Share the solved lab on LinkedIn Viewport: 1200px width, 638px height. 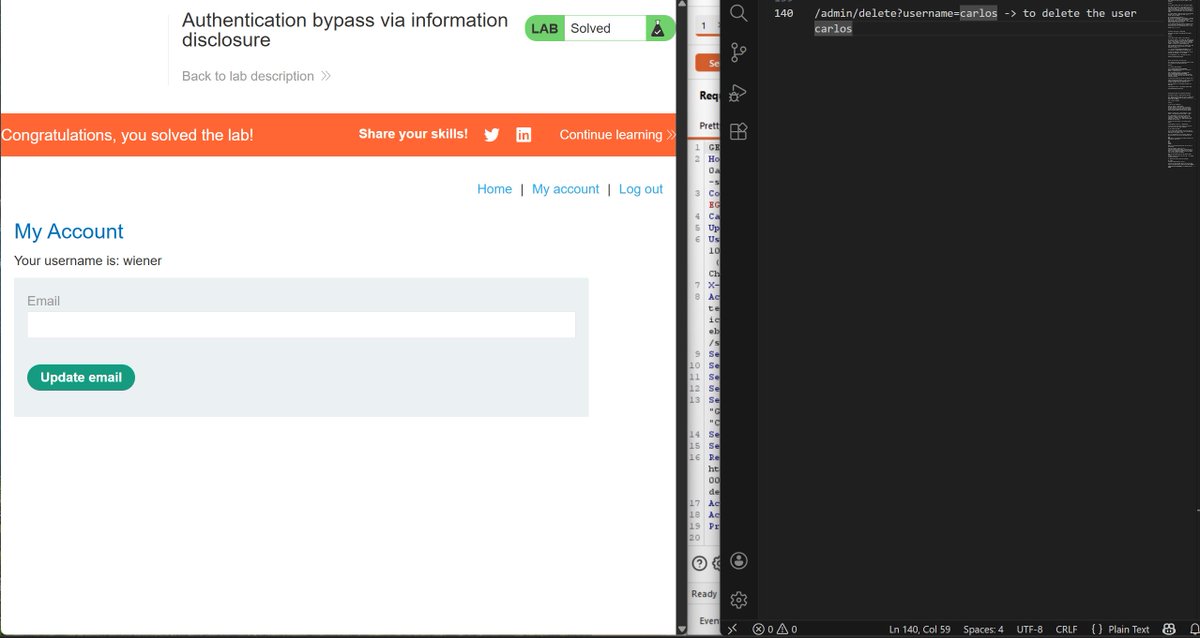[524, 135]
